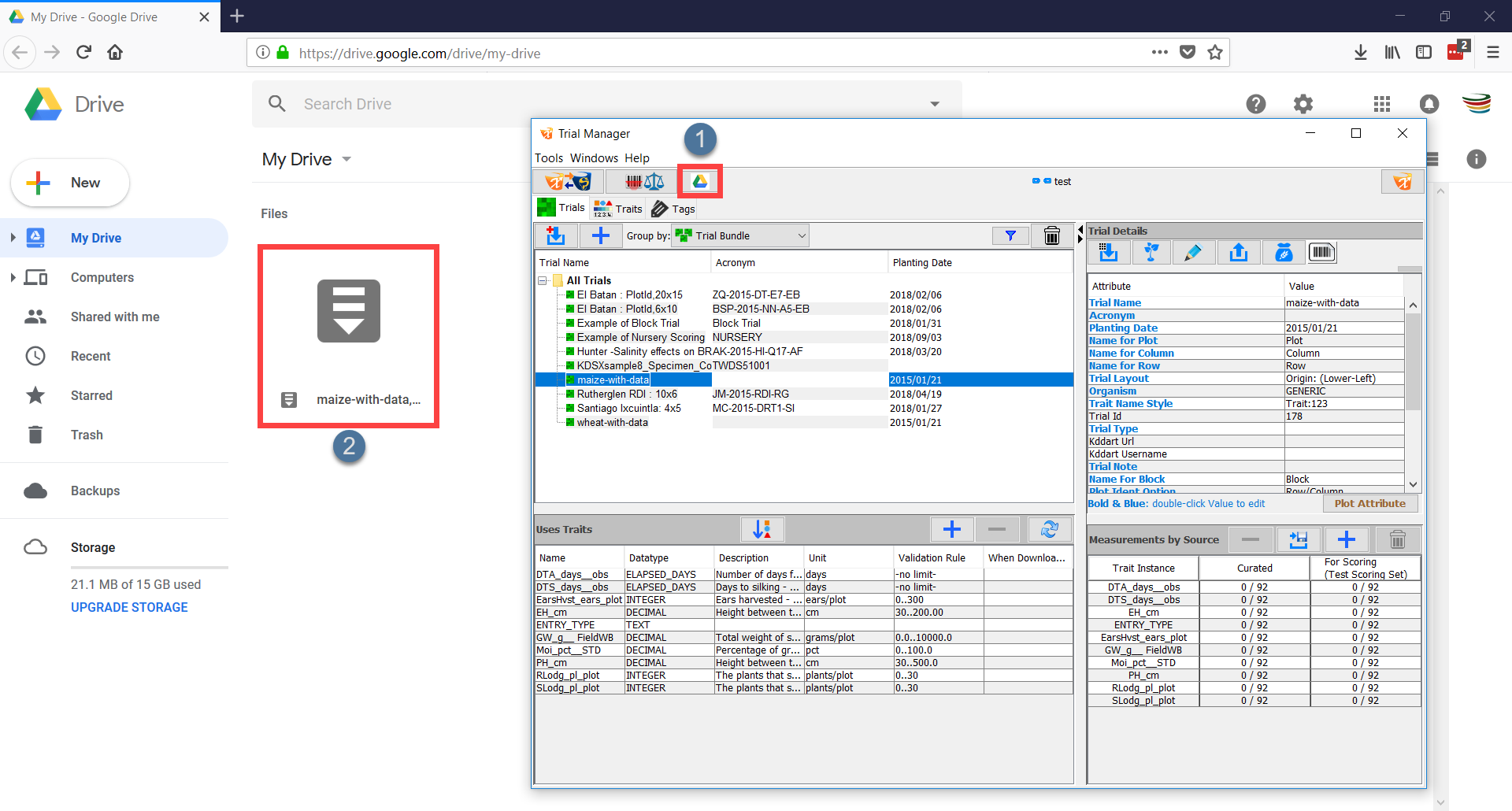This screenshot has width=1512, height=811.
Task: Click the trash icon in the Trials panel
Action: coord(1051,235)
